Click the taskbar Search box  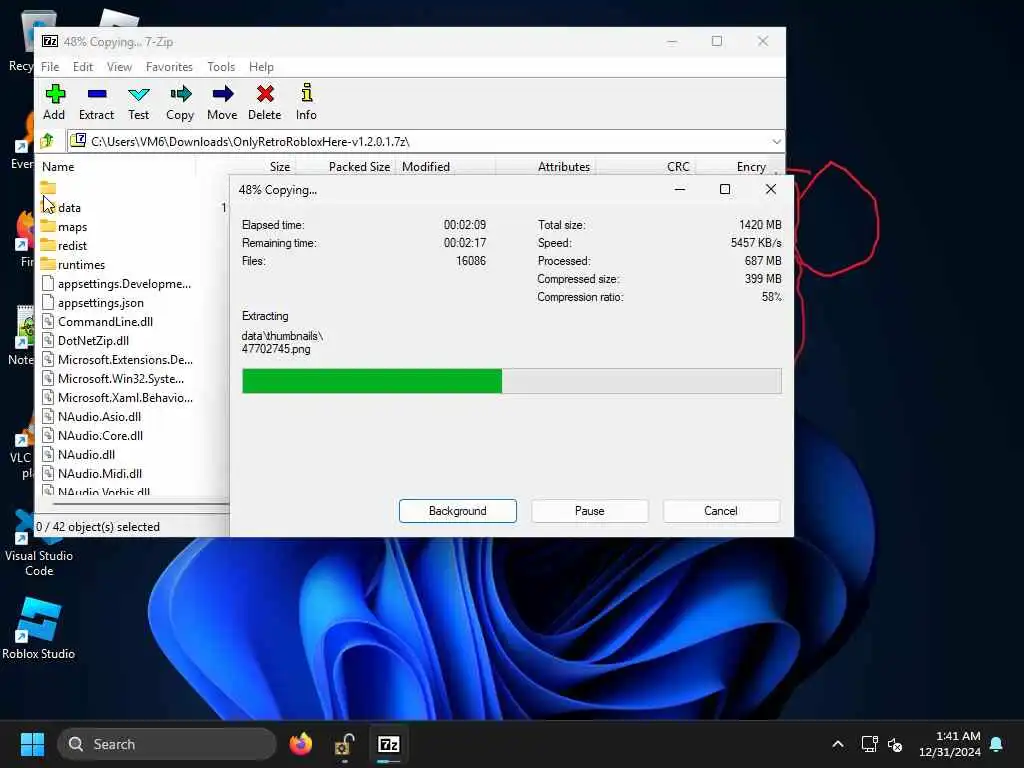pyautogui.click(x=167, y=744)
